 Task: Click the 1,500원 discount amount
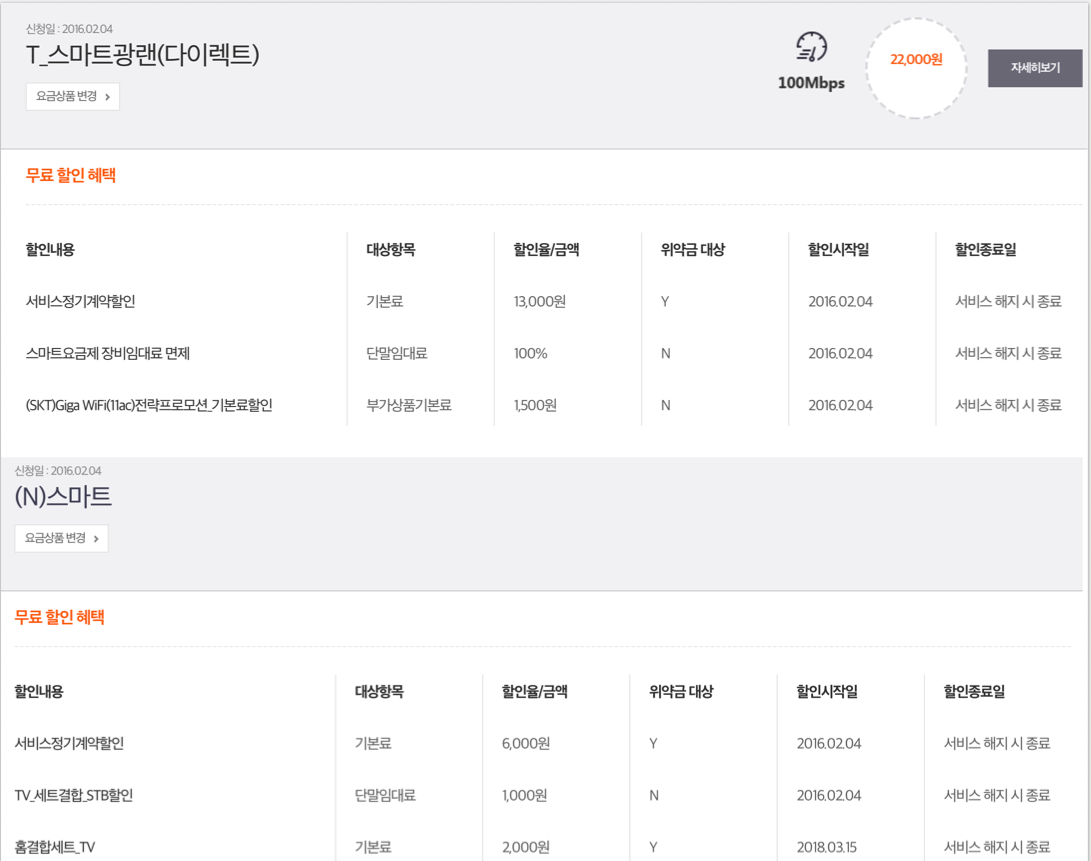pos(535,405)
